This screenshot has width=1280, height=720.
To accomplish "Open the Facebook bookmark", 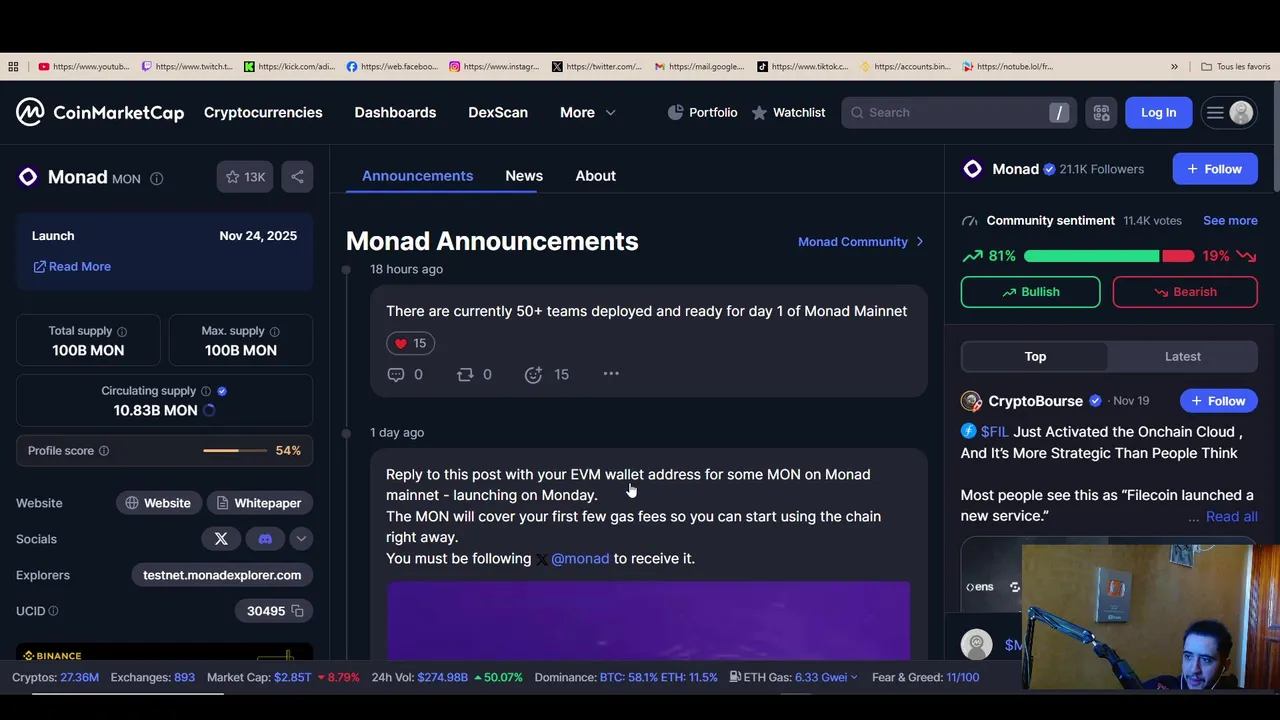I will [x=392, y=67].
